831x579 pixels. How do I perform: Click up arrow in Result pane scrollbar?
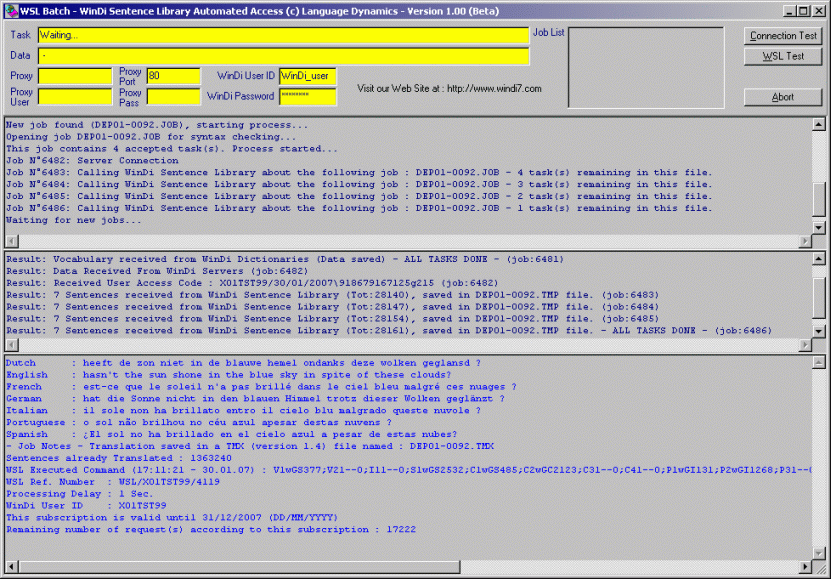(819, 259)
